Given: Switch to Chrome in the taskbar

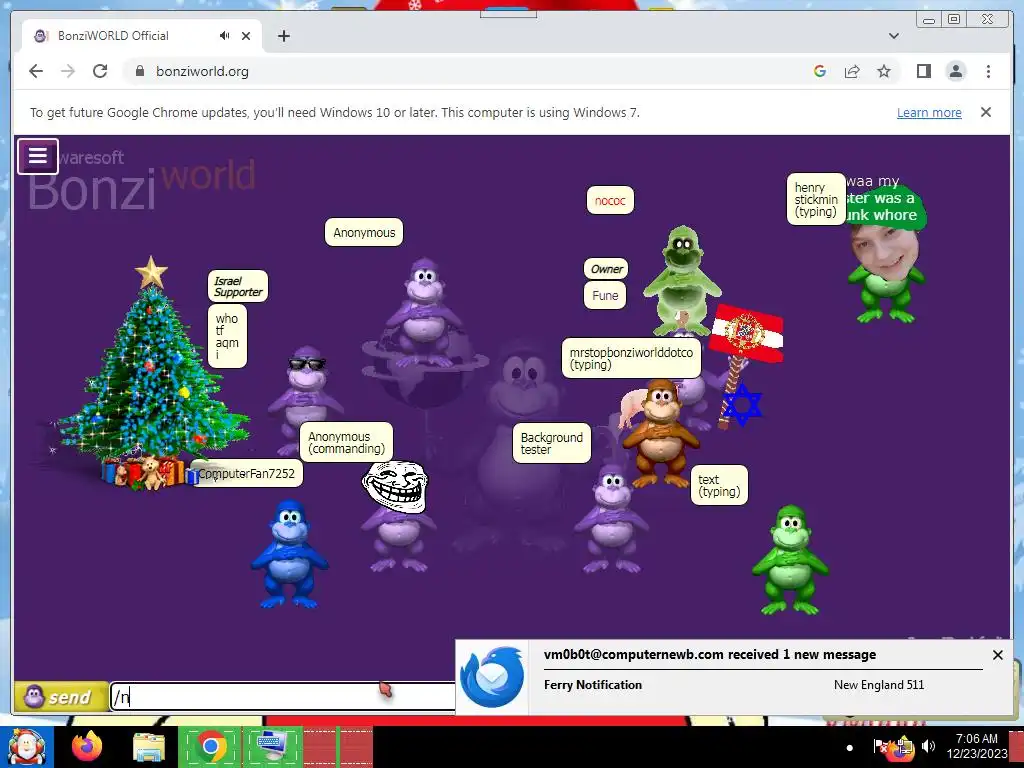Looking at the screenshot, I should pyautogui.click(x=210, y=746).
